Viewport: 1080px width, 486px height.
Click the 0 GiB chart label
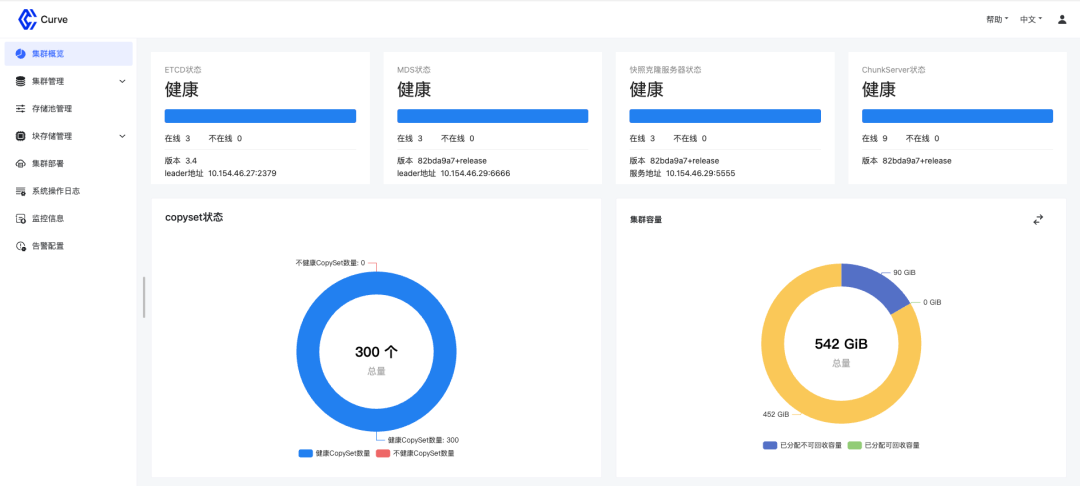(932, 302)
